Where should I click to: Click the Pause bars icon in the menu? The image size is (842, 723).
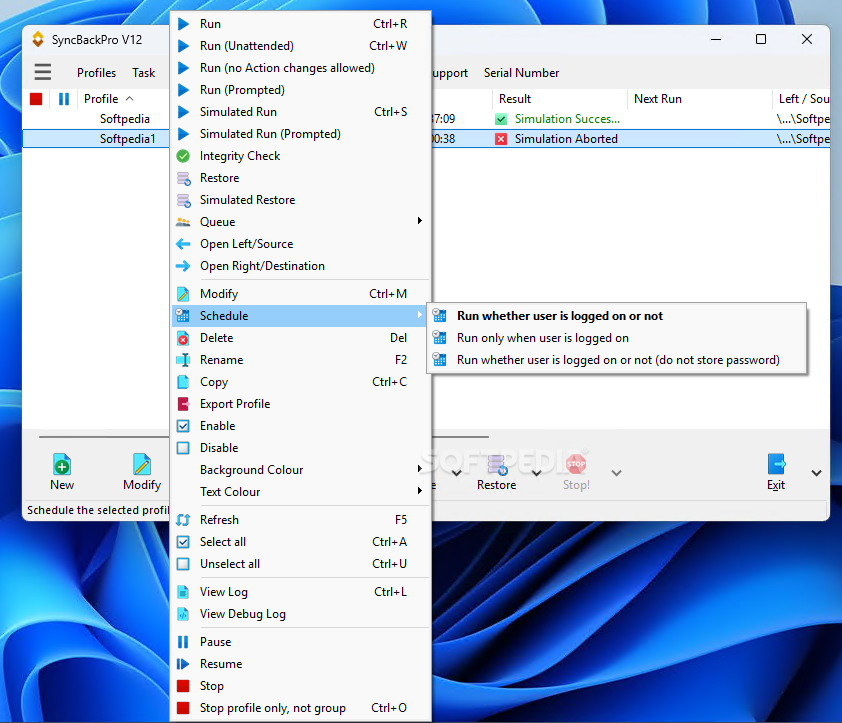pos(183,642)
